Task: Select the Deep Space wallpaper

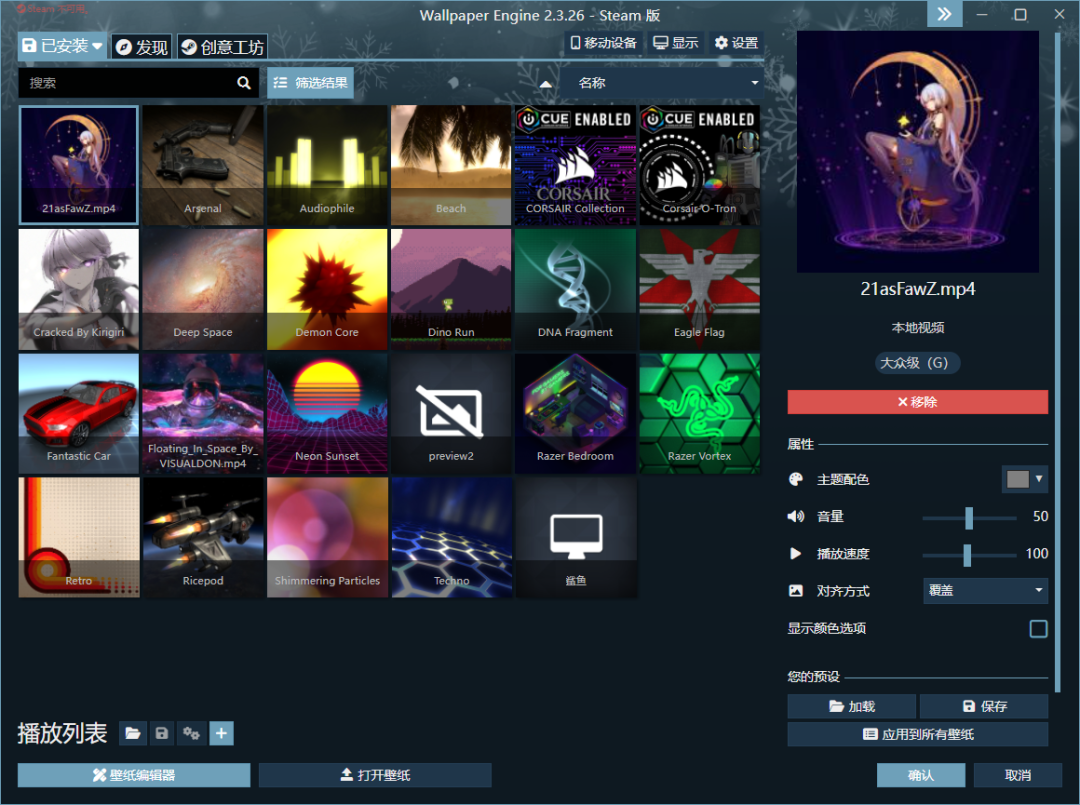Action: pyautogui.click(x=203, y=289)
